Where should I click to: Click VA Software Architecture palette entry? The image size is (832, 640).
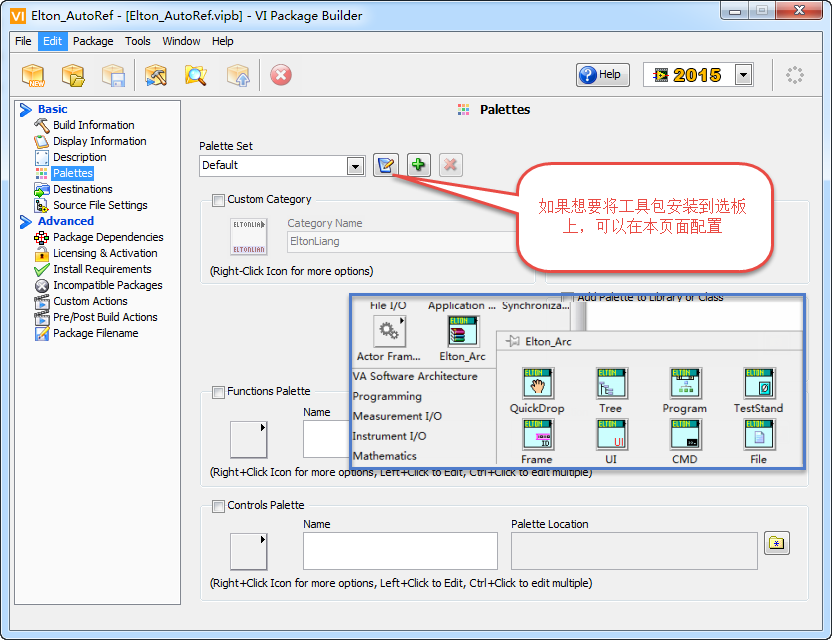[415, 376]
